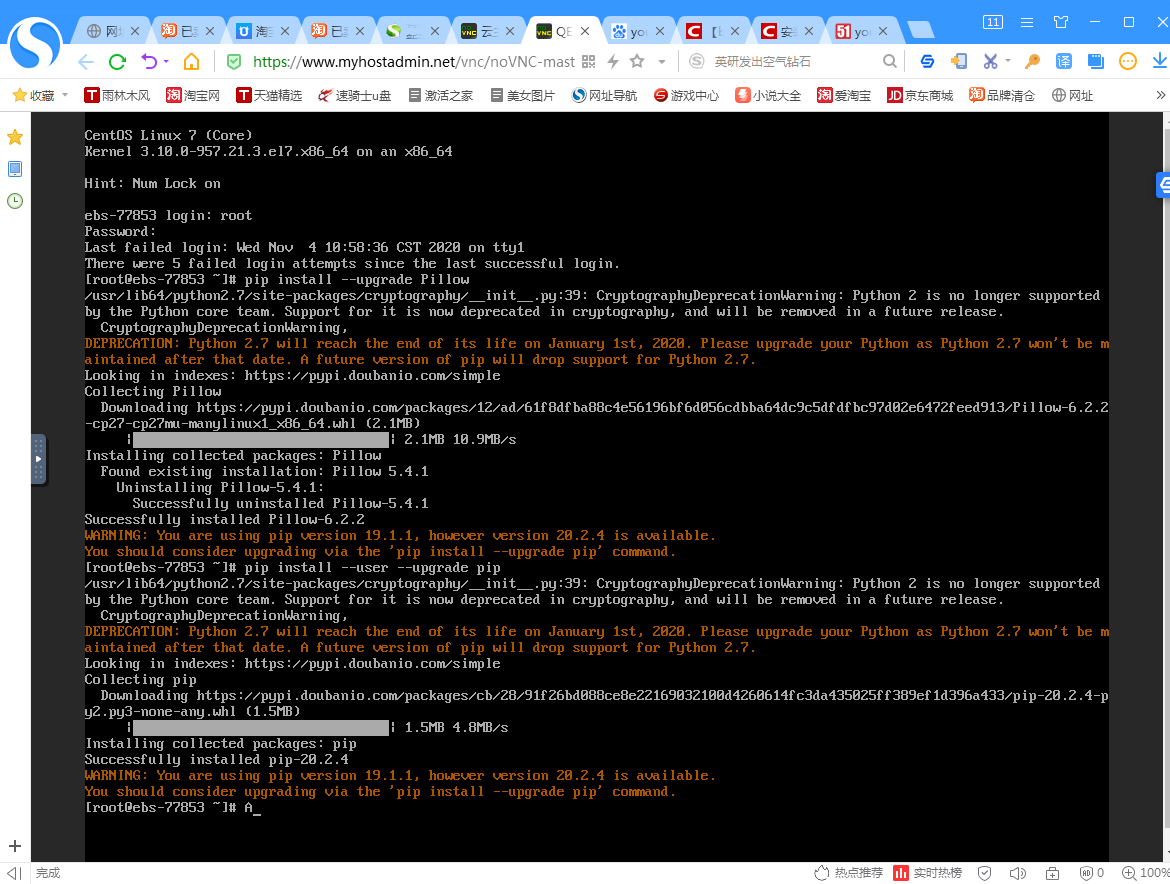This screenshot has height=884, width=1170.
Task: Open the QR code icon in address bar
Action: point(589,61)
